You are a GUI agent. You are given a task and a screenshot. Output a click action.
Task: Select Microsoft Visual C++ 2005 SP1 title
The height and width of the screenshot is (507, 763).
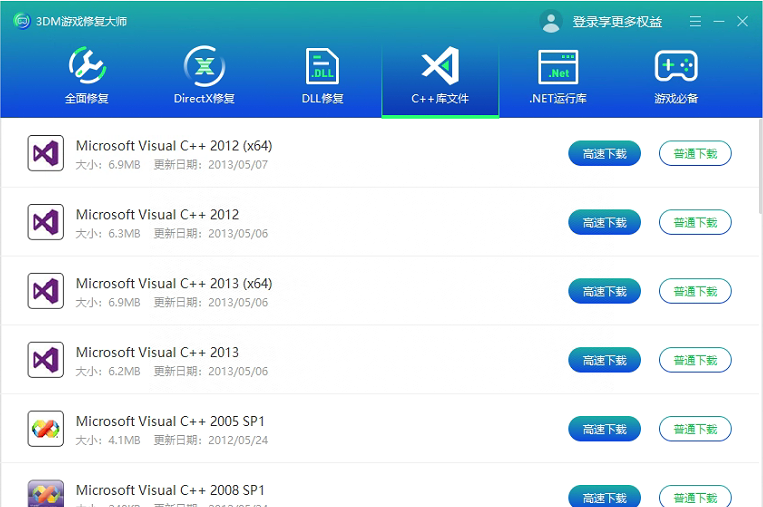coord(170,421)
